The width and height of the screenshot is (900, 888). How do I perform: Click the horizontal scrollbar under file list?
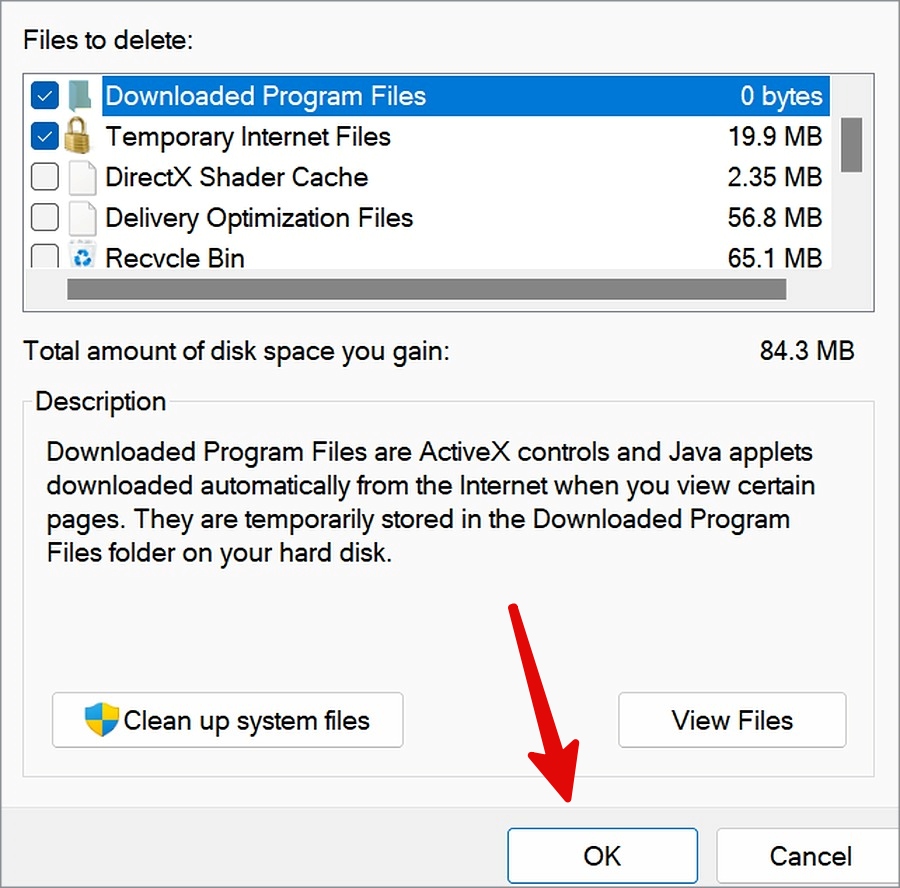(x=426, y=289)
